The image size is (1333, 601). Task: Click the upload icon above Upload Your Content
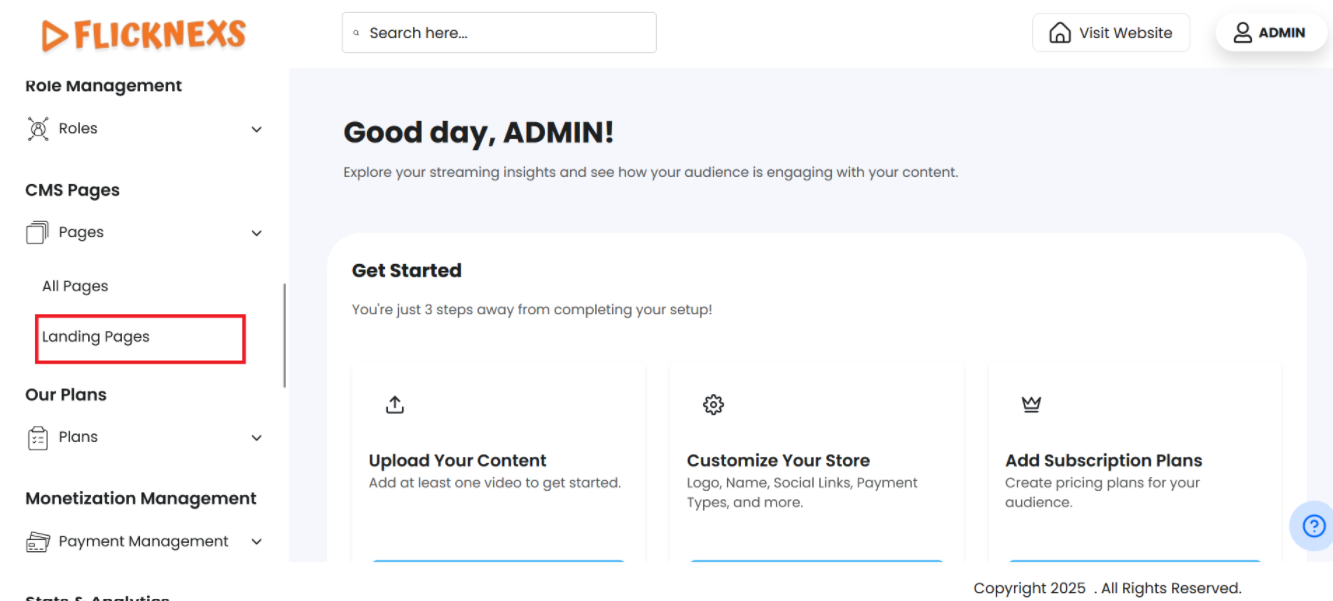click(x=395, y=404)
